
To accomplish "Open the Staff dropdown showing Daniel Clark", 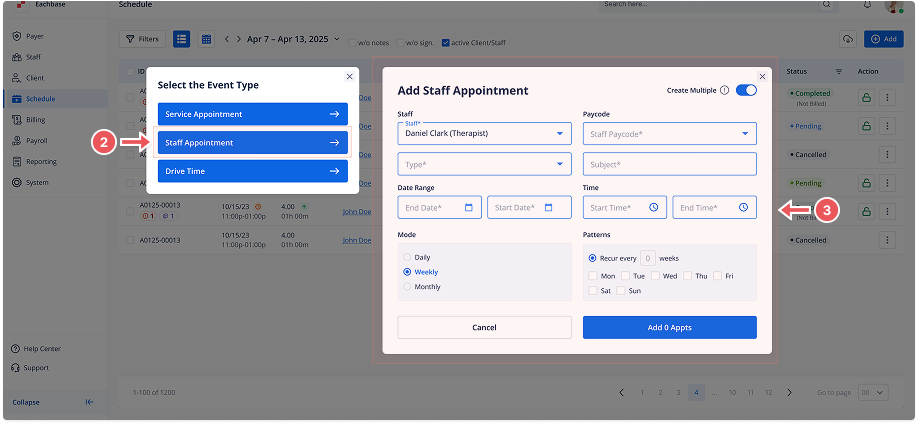I will [484, 133].
